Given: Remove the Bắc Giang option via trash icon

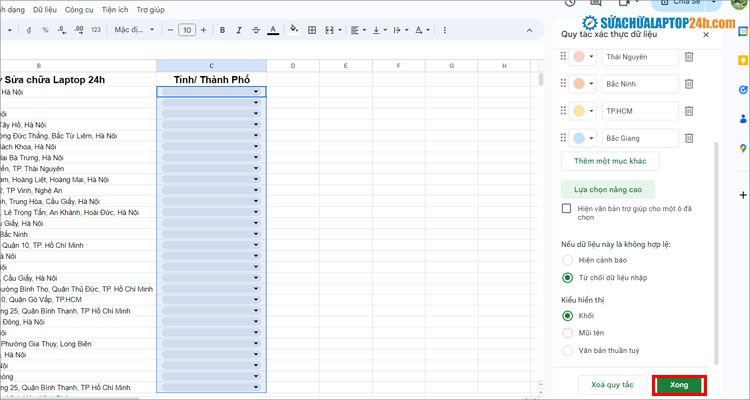Looking at the screenshot, I should [689, 138].
